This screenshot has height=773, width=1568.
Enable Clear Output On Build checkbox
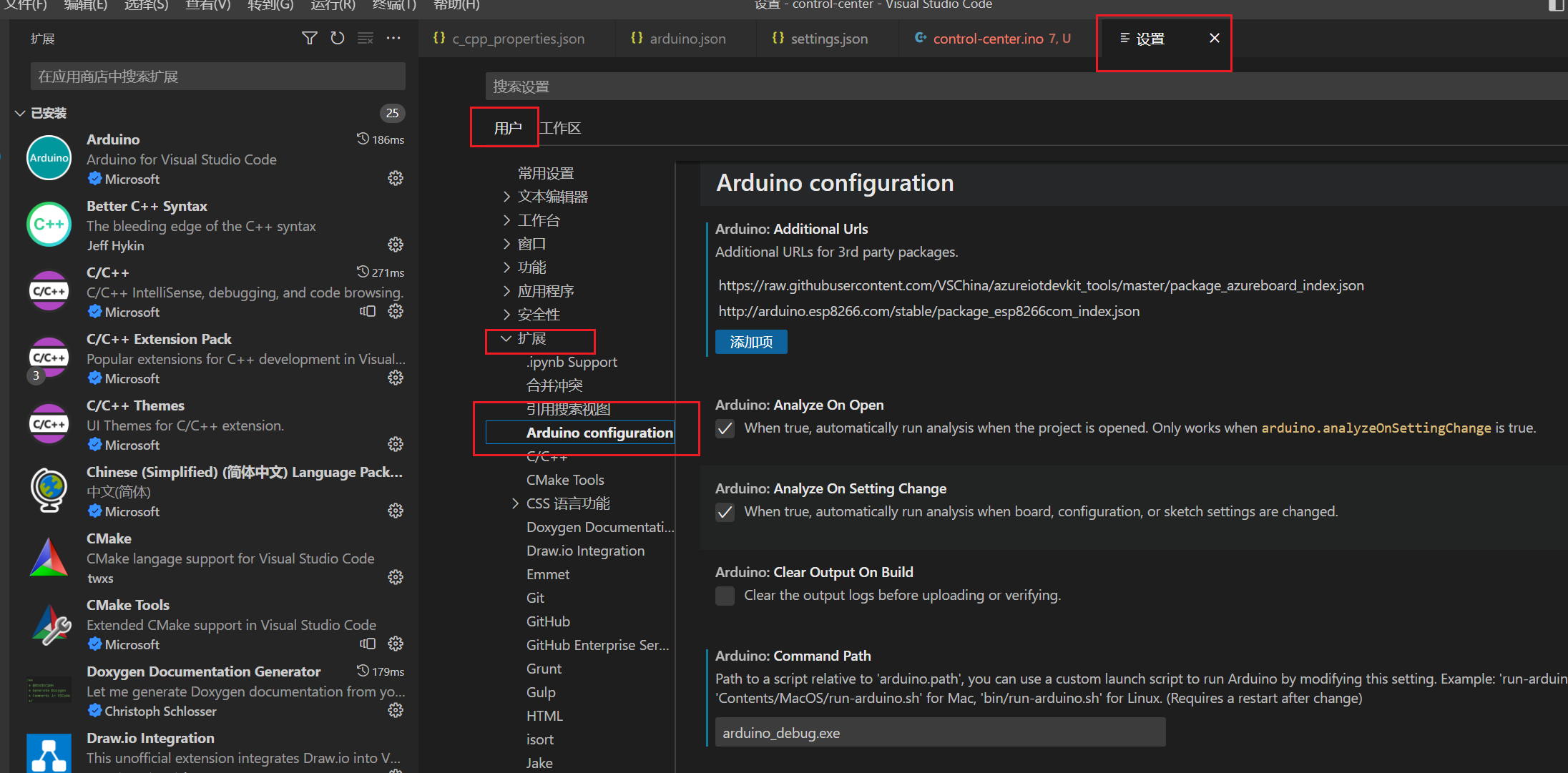[x=725, y=596]
